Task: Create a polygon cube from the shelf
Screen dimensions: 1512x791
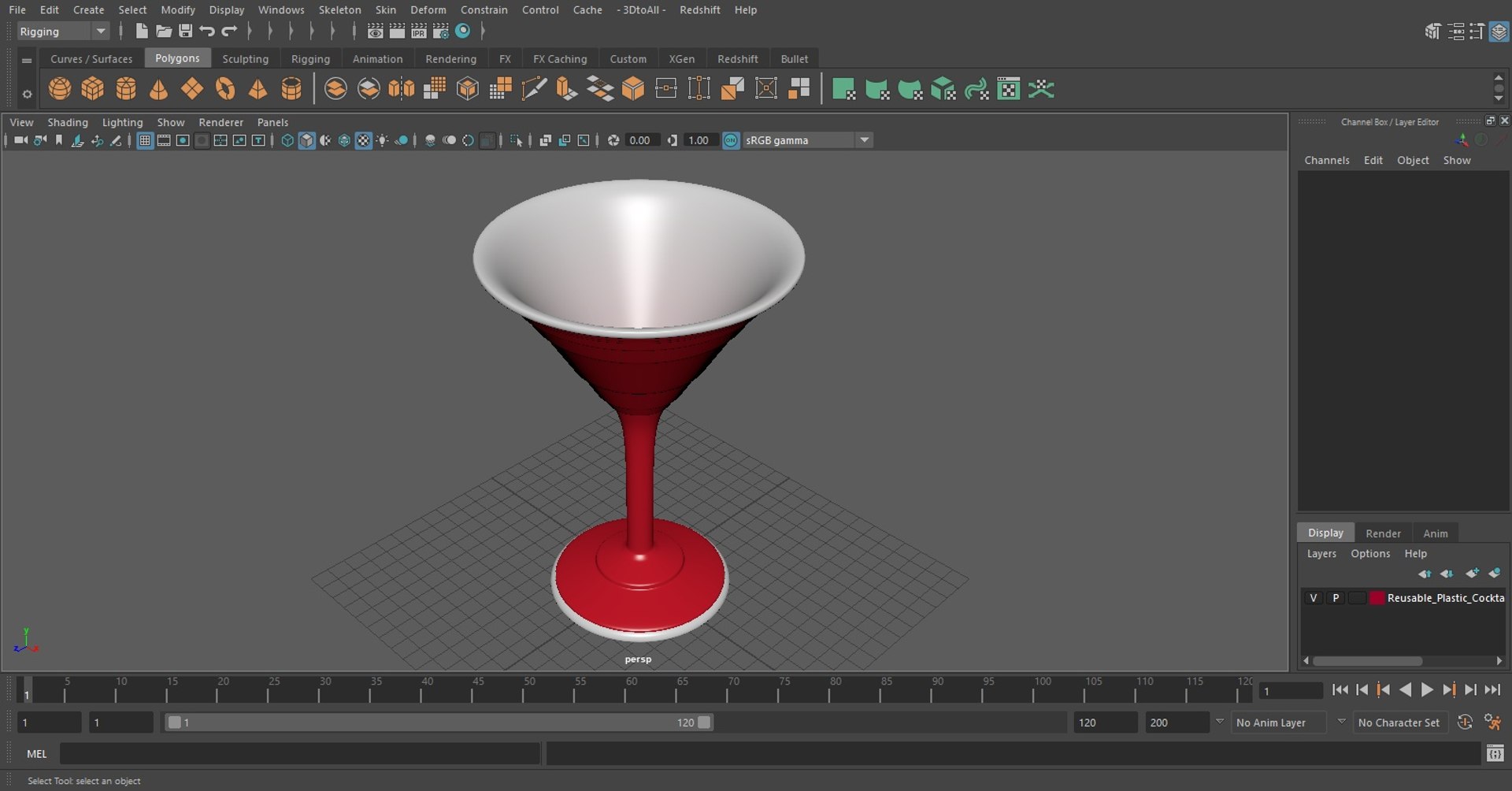Action: click(93, 89)
